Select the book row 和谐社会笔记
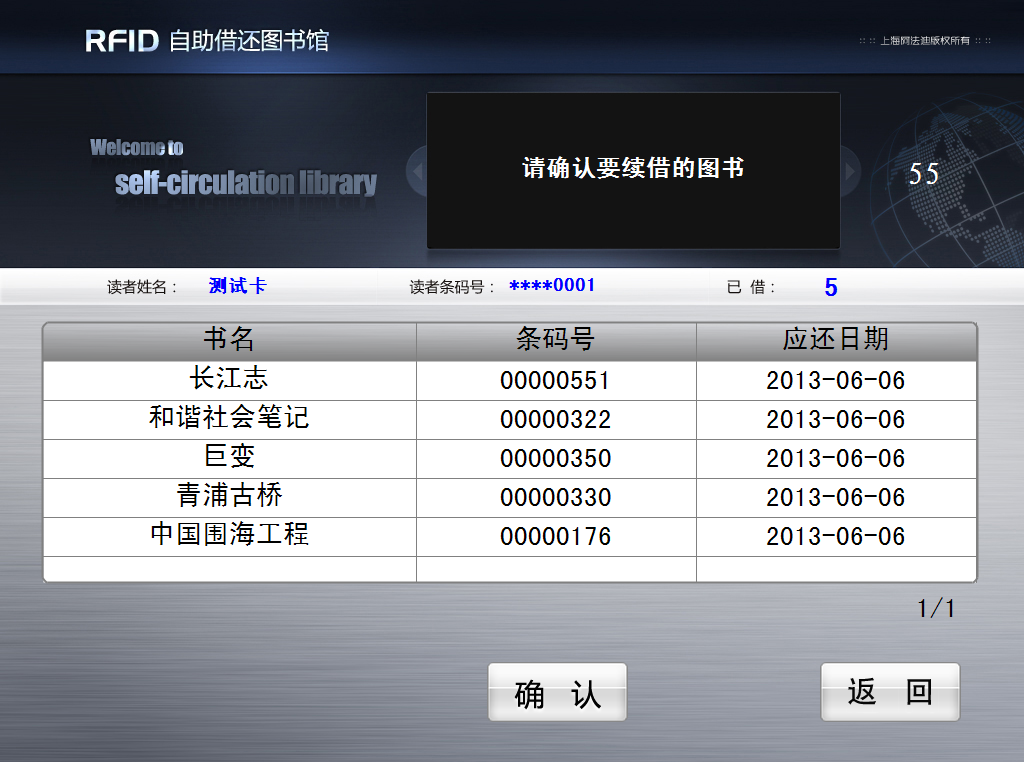The width and height of the screenshot is (1024, 762). 228,419
